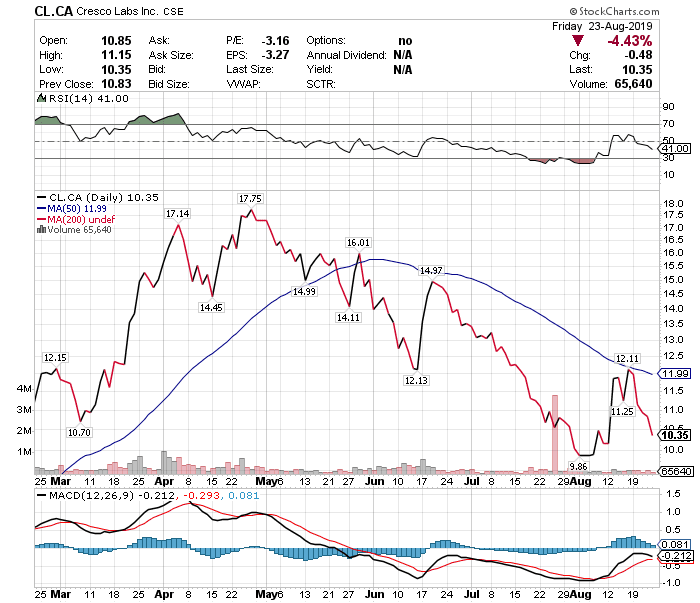The height and width of the screenshot is (603, 700).
Task: Click the 14.45 trough price label
Action: [x=211, y=308]
